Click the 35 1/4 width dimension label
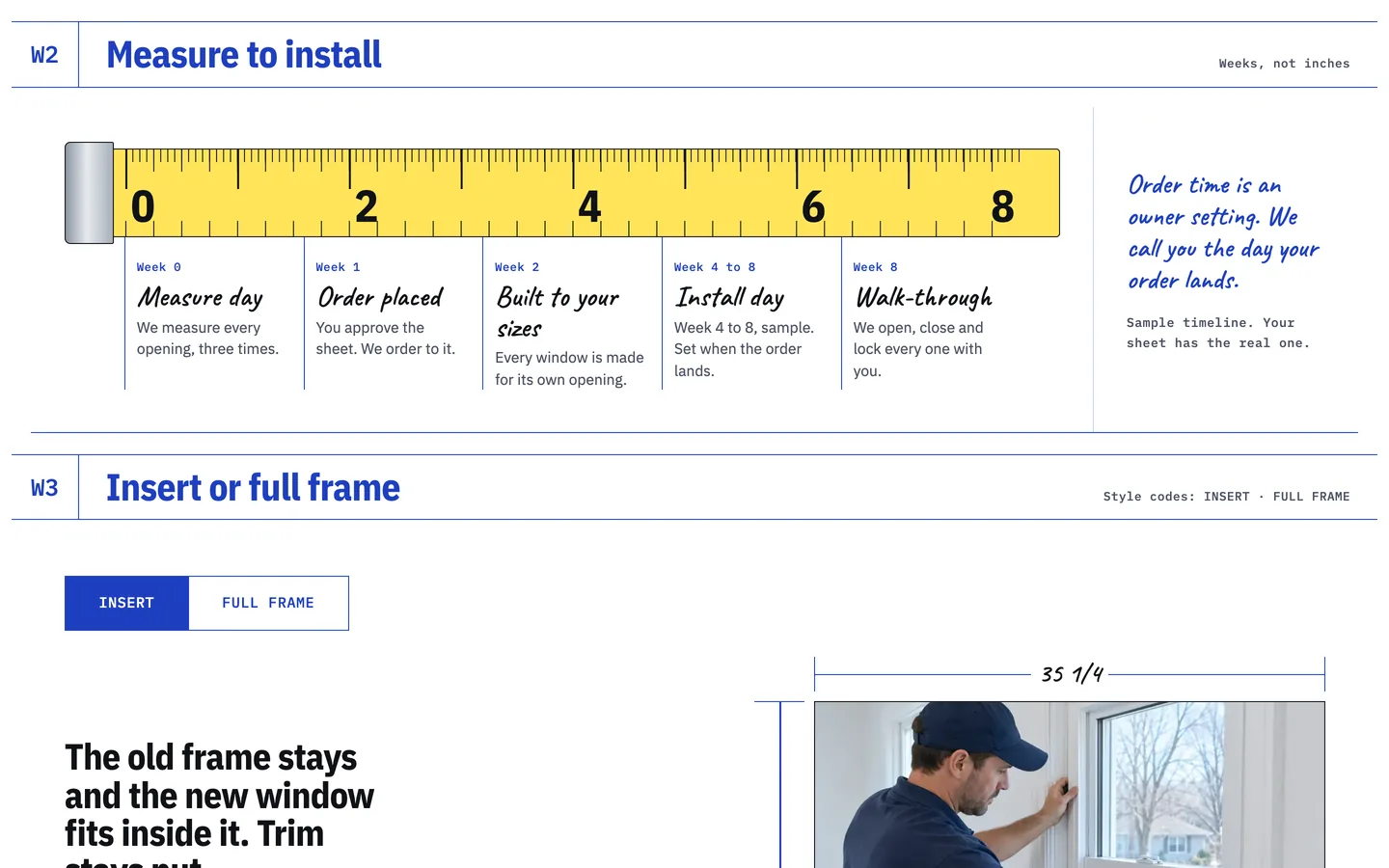Image resolution: width=1389 pixels, height=868 pixels. tap(1071, 674)
